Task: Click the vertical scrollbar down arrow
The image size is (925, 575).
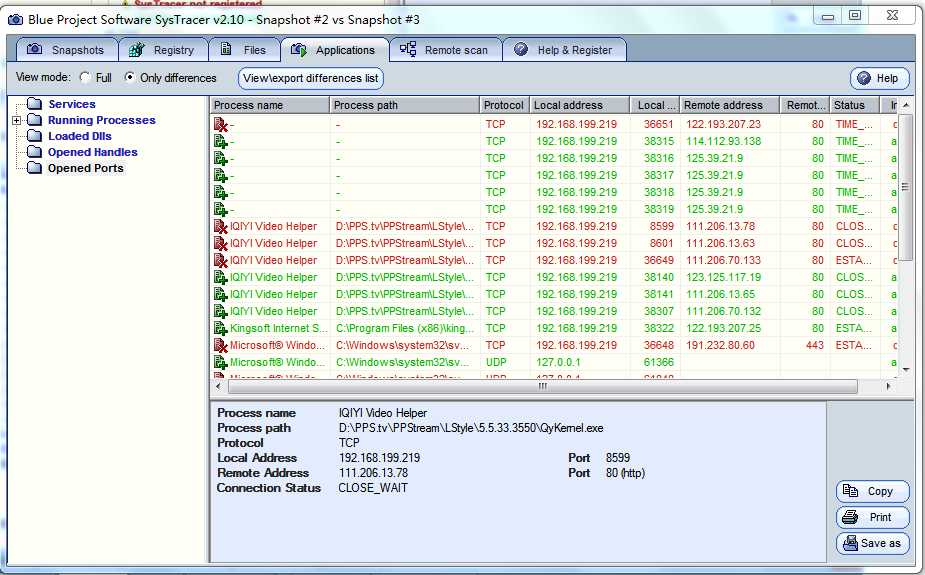Action: point(906,370)
